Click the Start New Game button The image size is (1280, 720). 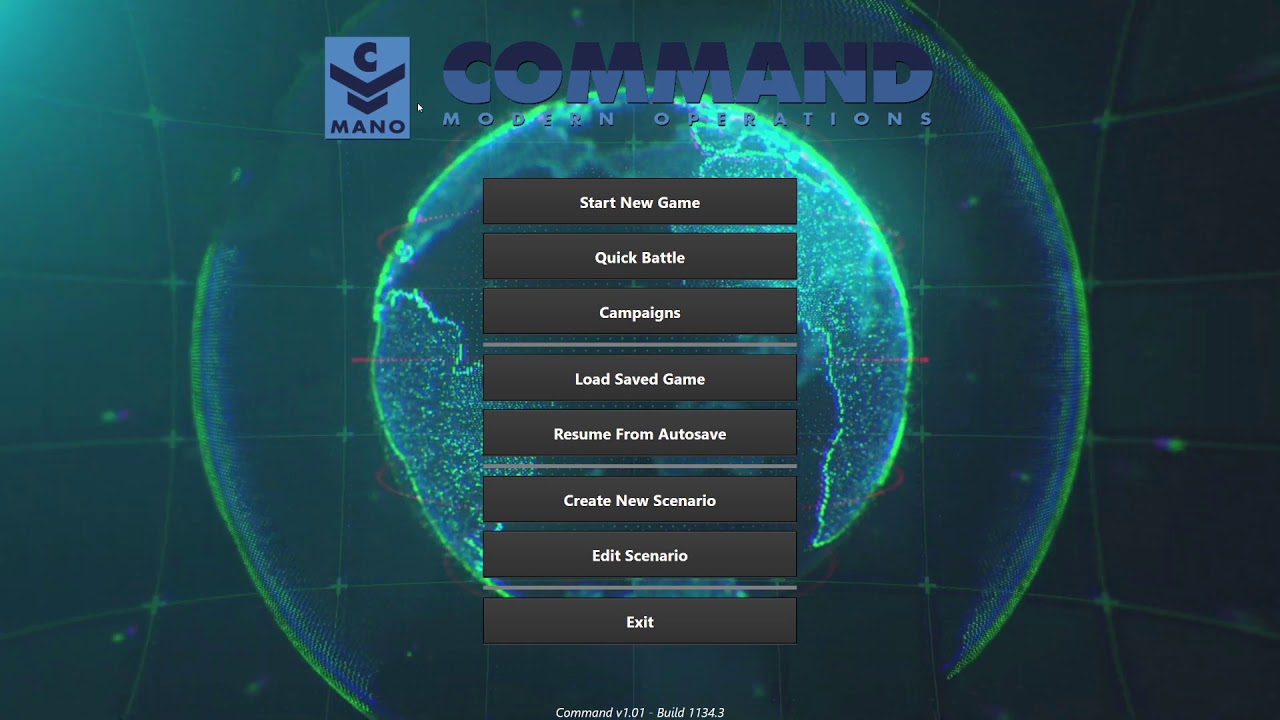tap(640, 202)
